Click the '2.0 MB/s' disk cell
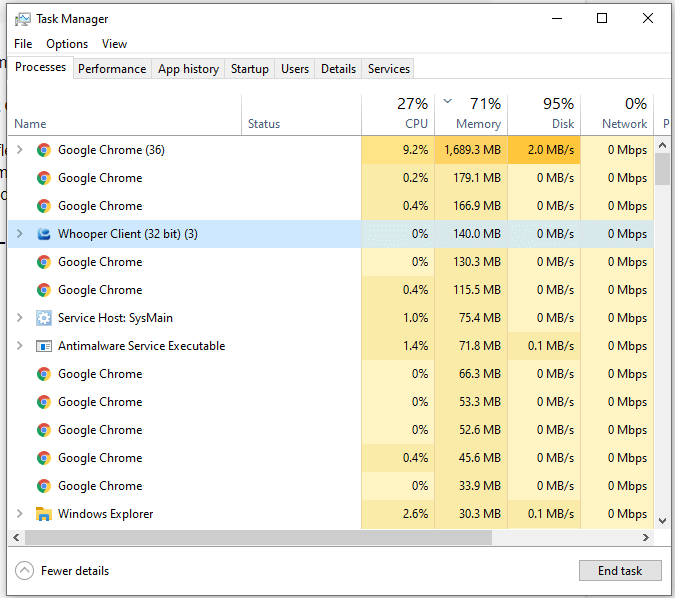This screenshot has height=598, width=675. pos(544,150)
